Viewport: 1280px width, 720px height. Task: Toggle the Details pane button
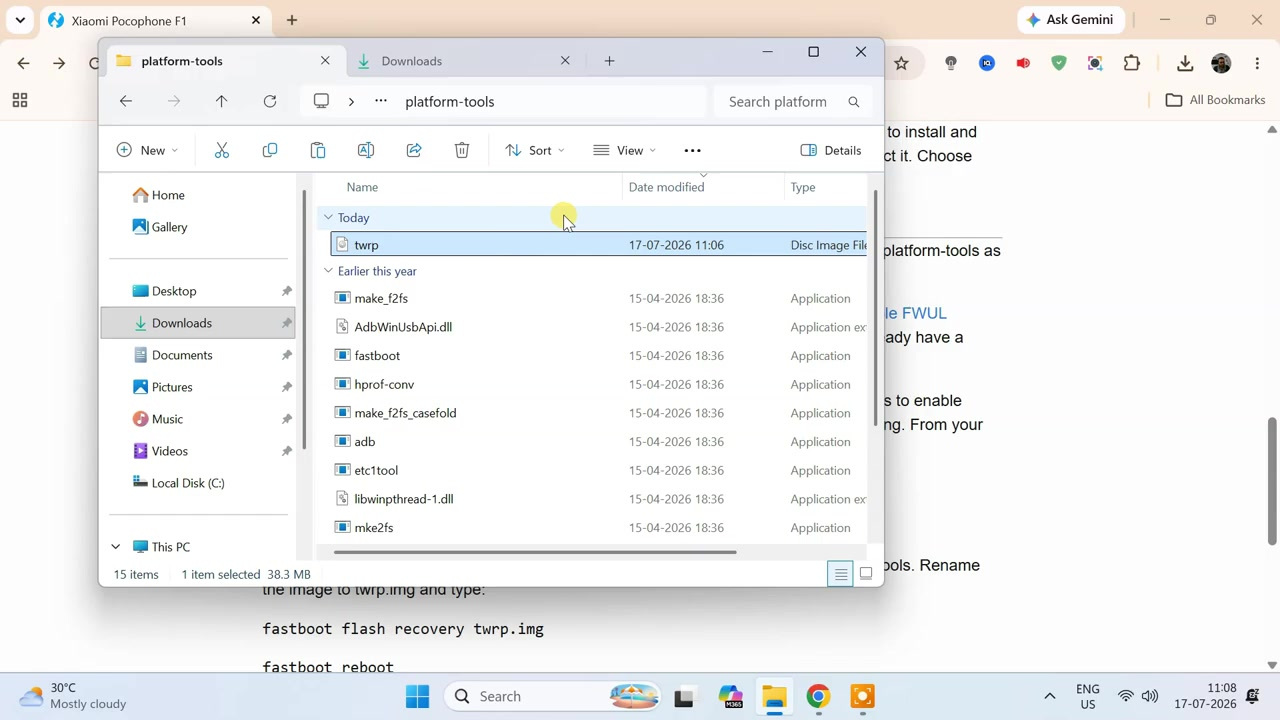tap(831, 150)
